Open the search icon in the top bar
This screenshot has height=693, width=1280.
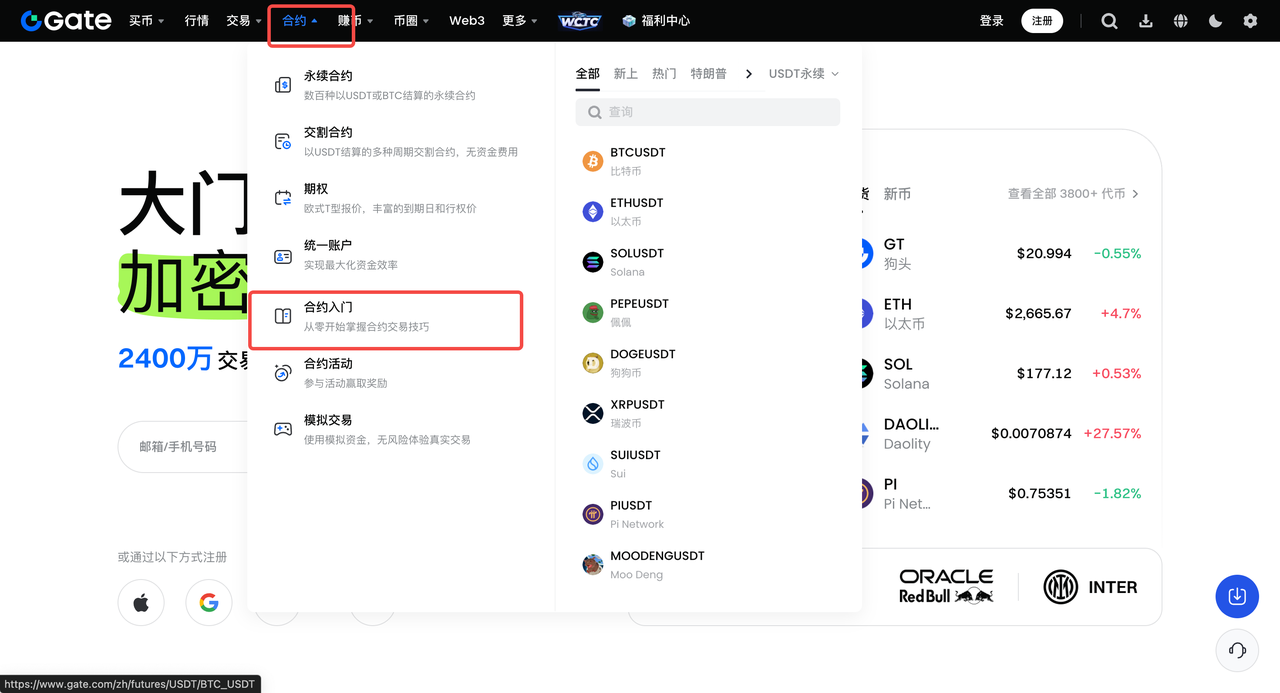tap(1109, 20)
